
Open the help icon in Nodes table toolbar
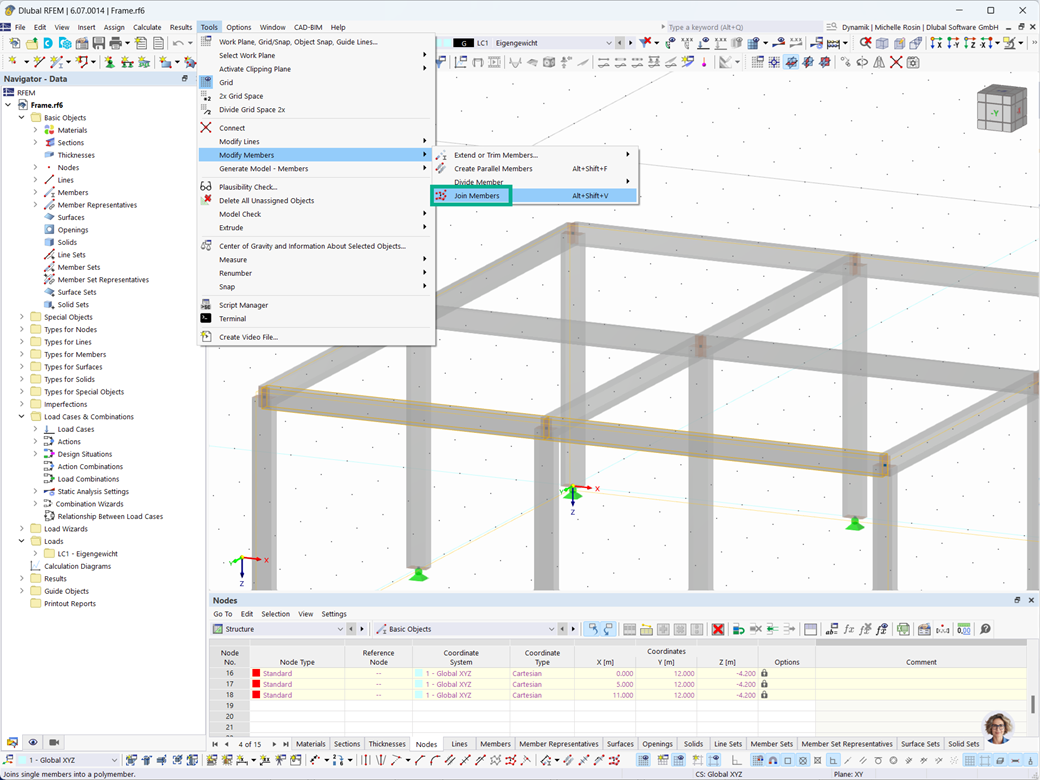pos(986,629)
